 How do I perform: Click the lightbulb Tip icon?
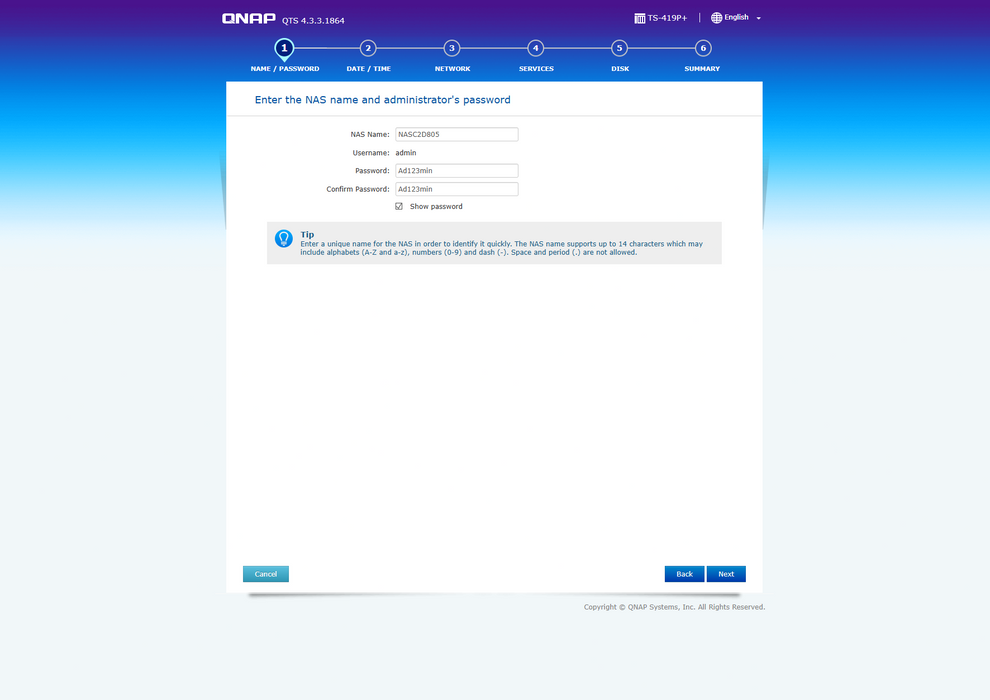pyautogui.click(x=284, y=238)
